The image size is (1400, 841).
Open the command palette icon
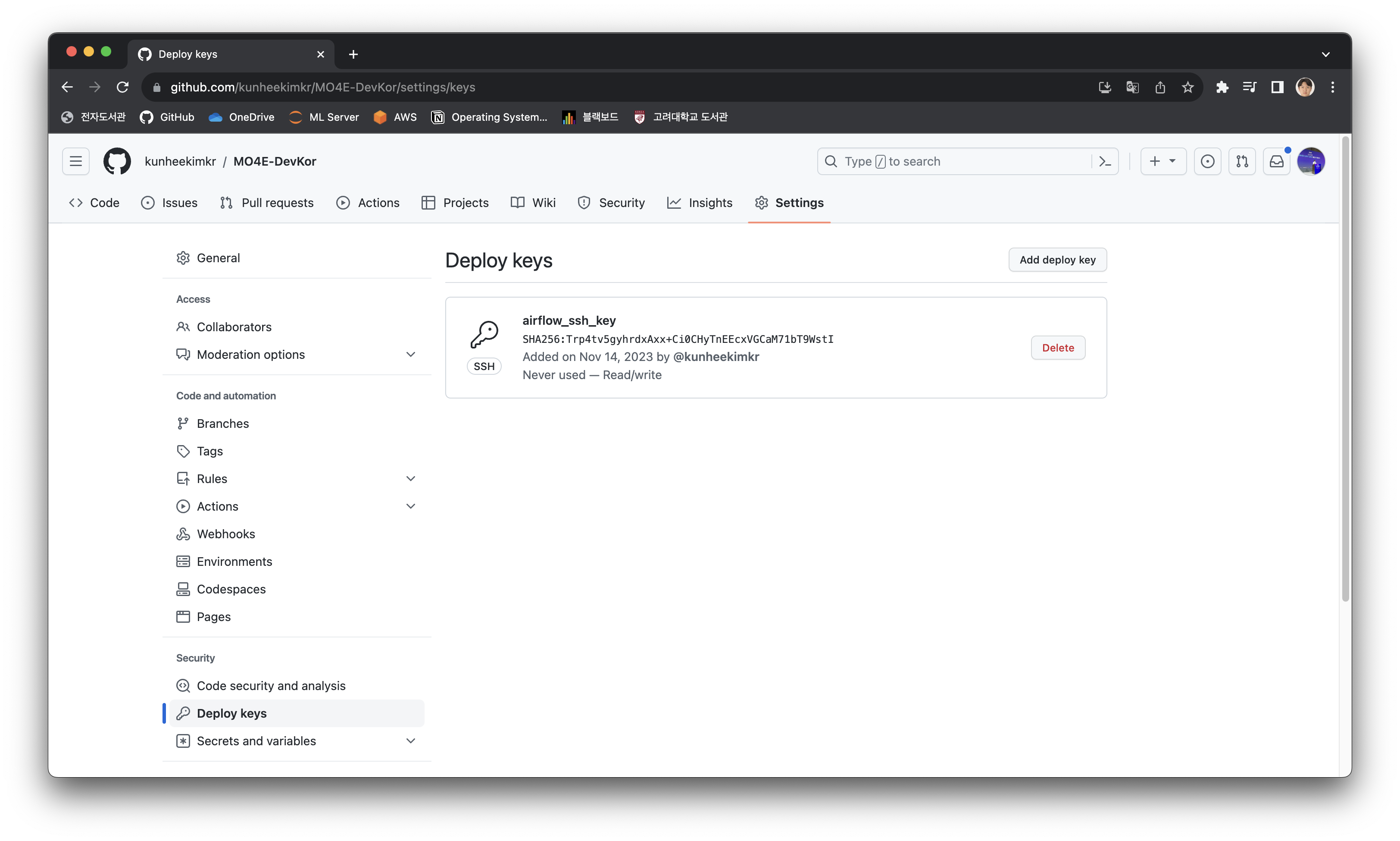[x=1104, y=161]
